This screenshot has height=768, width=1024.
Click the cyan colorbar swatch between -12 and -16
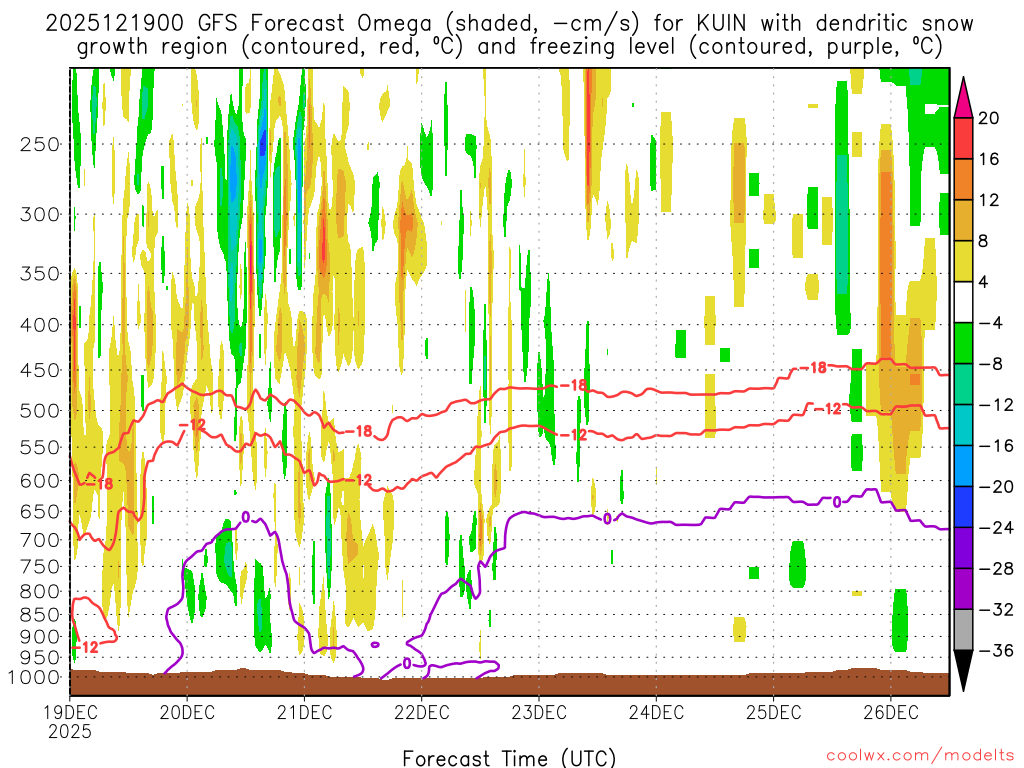click(963, 425)
